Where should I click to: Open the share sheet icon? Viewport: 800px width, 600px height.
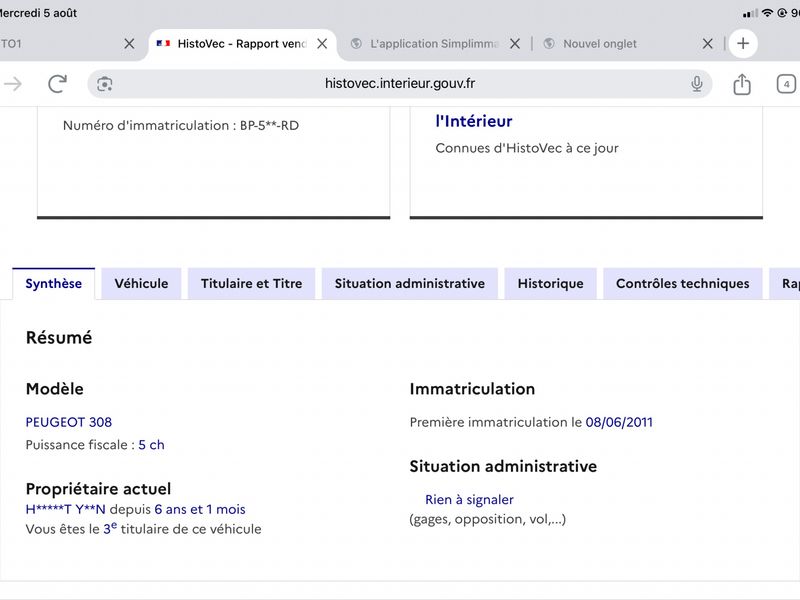point(742,84)
